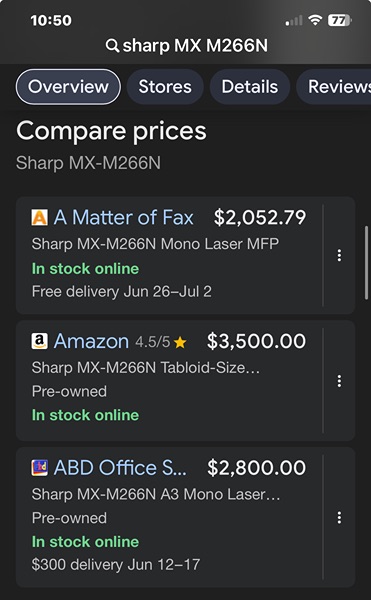Viewport: 371px width, 600px height.
Task: Open the Amazon seller link
Action: [x=91, y=341]
